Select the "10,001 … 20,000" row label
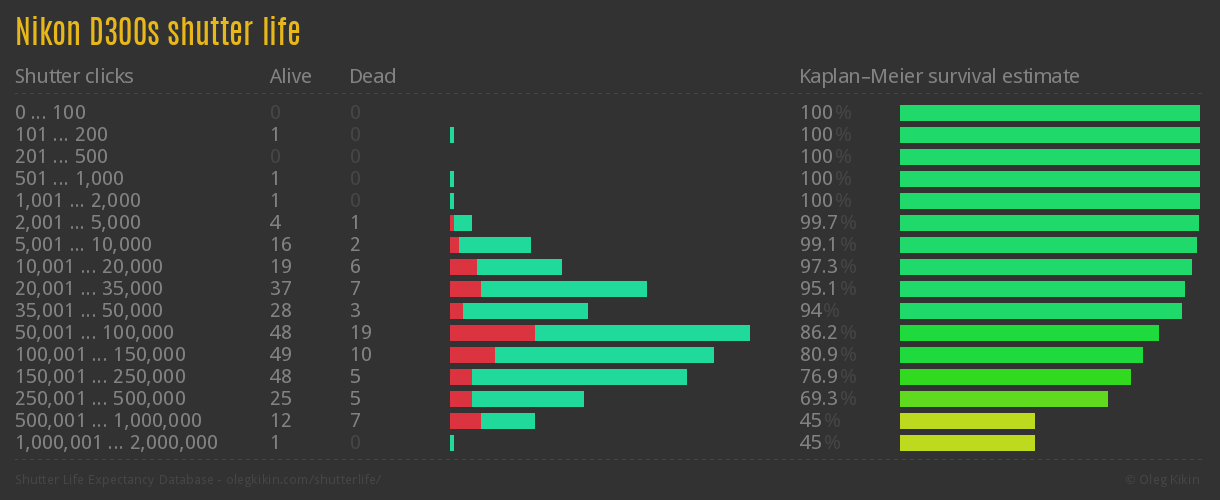This screenshot has width=1220, height=500. pos(89,266)
